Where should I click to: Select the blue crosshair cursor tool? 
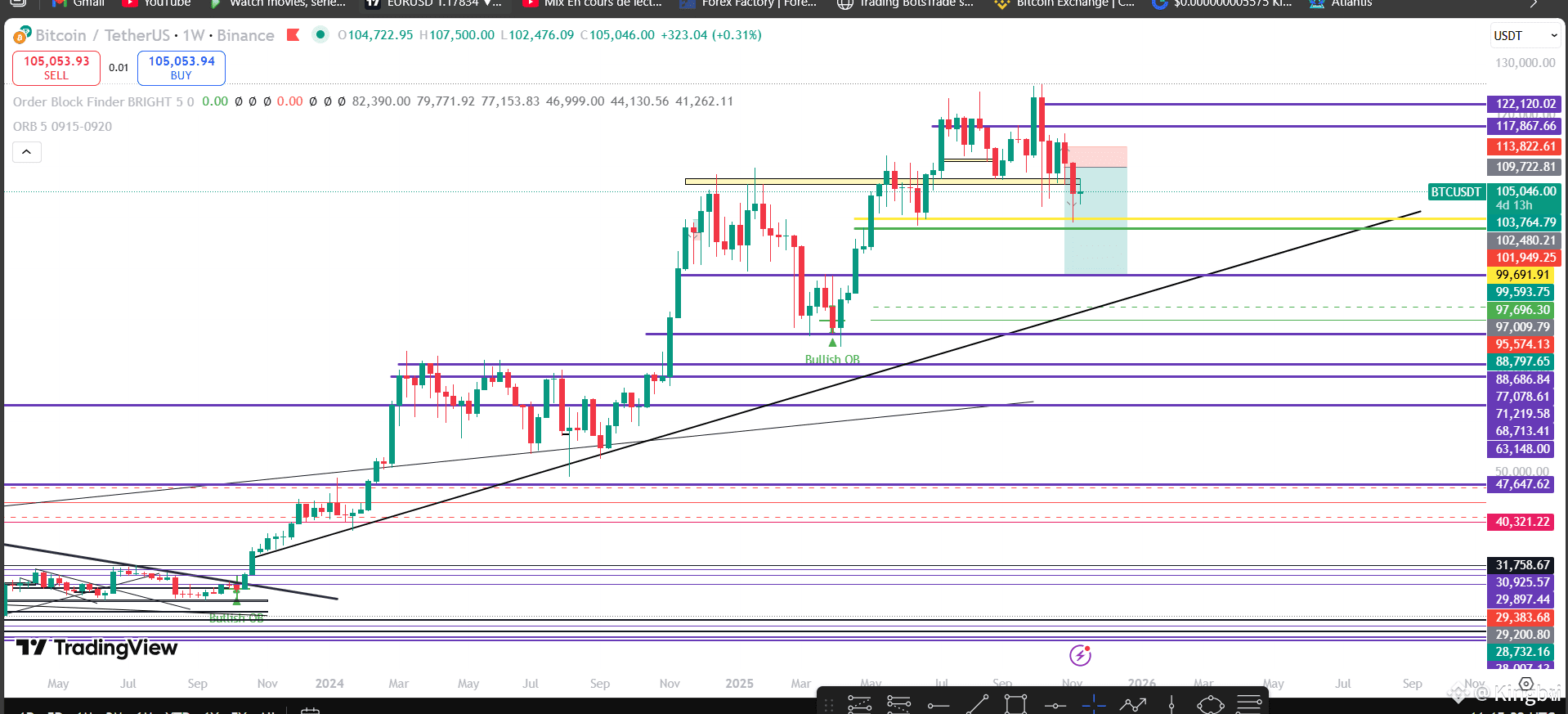coord(1093,704)
